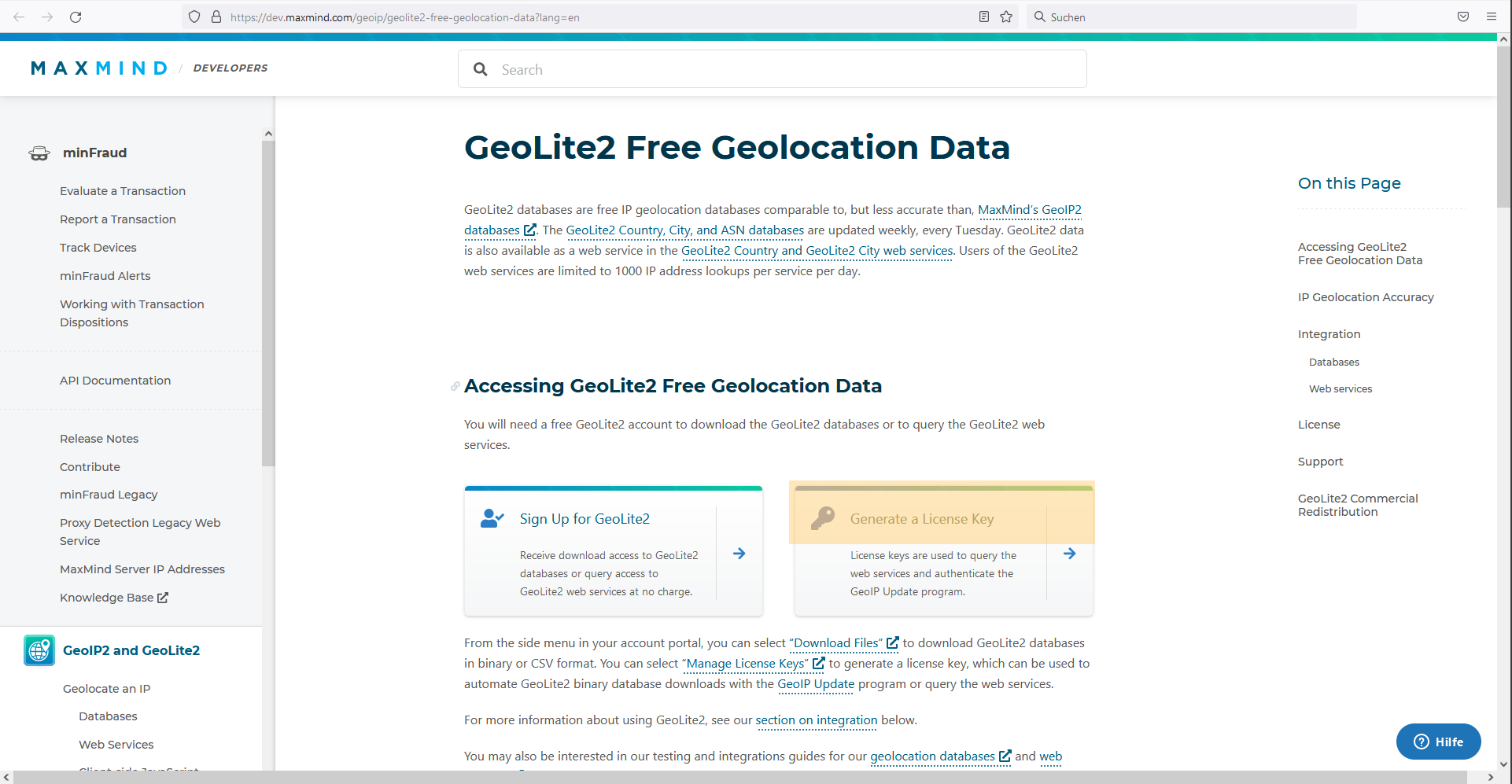Click the Pocket save icon
1512x784 pixels.
click(x=1463, y=17)
